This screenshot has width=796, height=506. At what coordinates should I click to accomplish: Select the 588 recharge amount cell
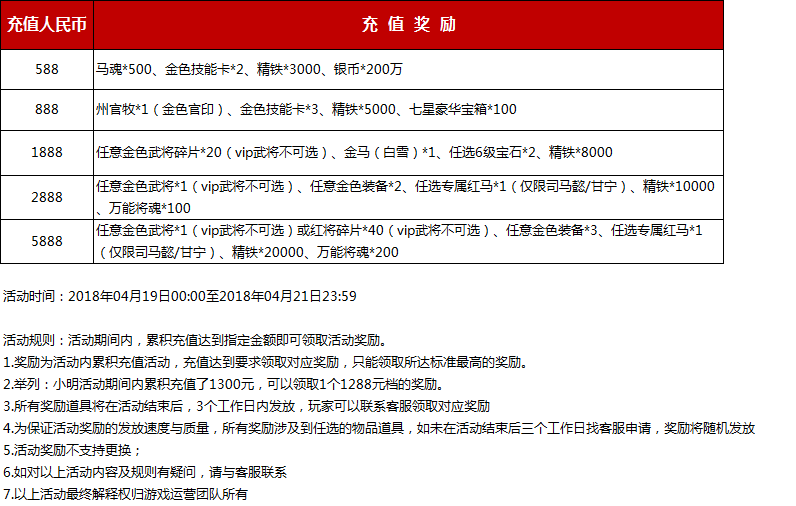pos(47,70)
